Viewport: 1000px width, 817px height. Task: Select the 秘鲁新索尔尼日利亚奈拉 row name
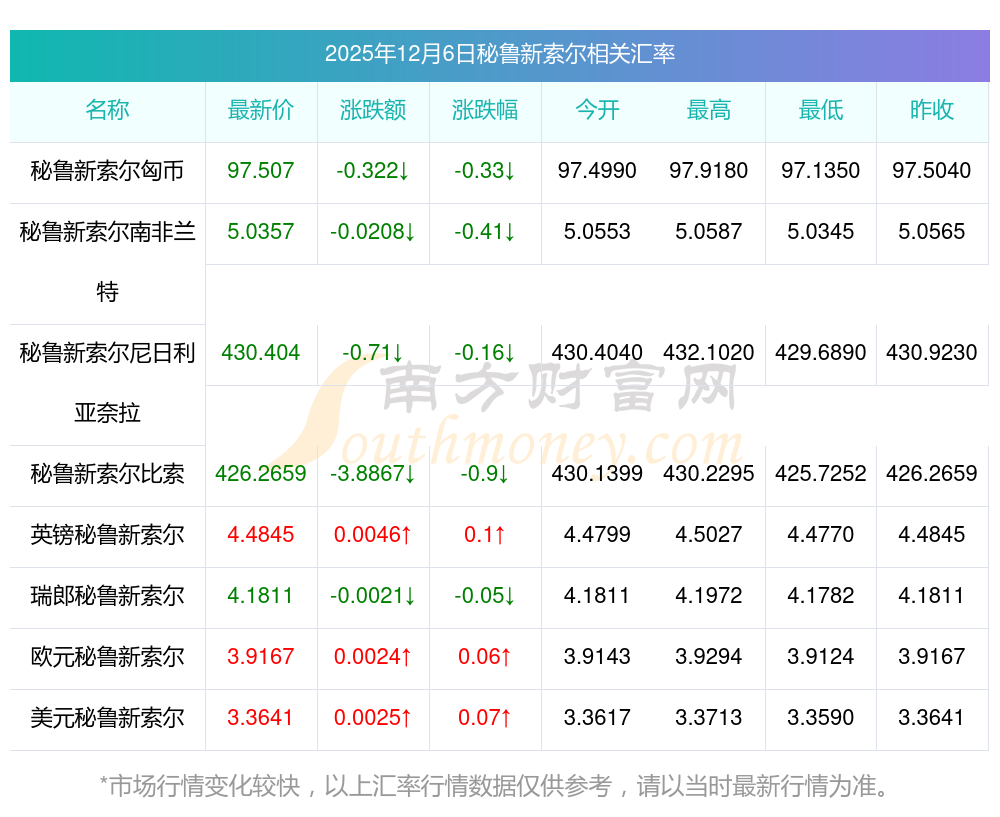(107, 383)
